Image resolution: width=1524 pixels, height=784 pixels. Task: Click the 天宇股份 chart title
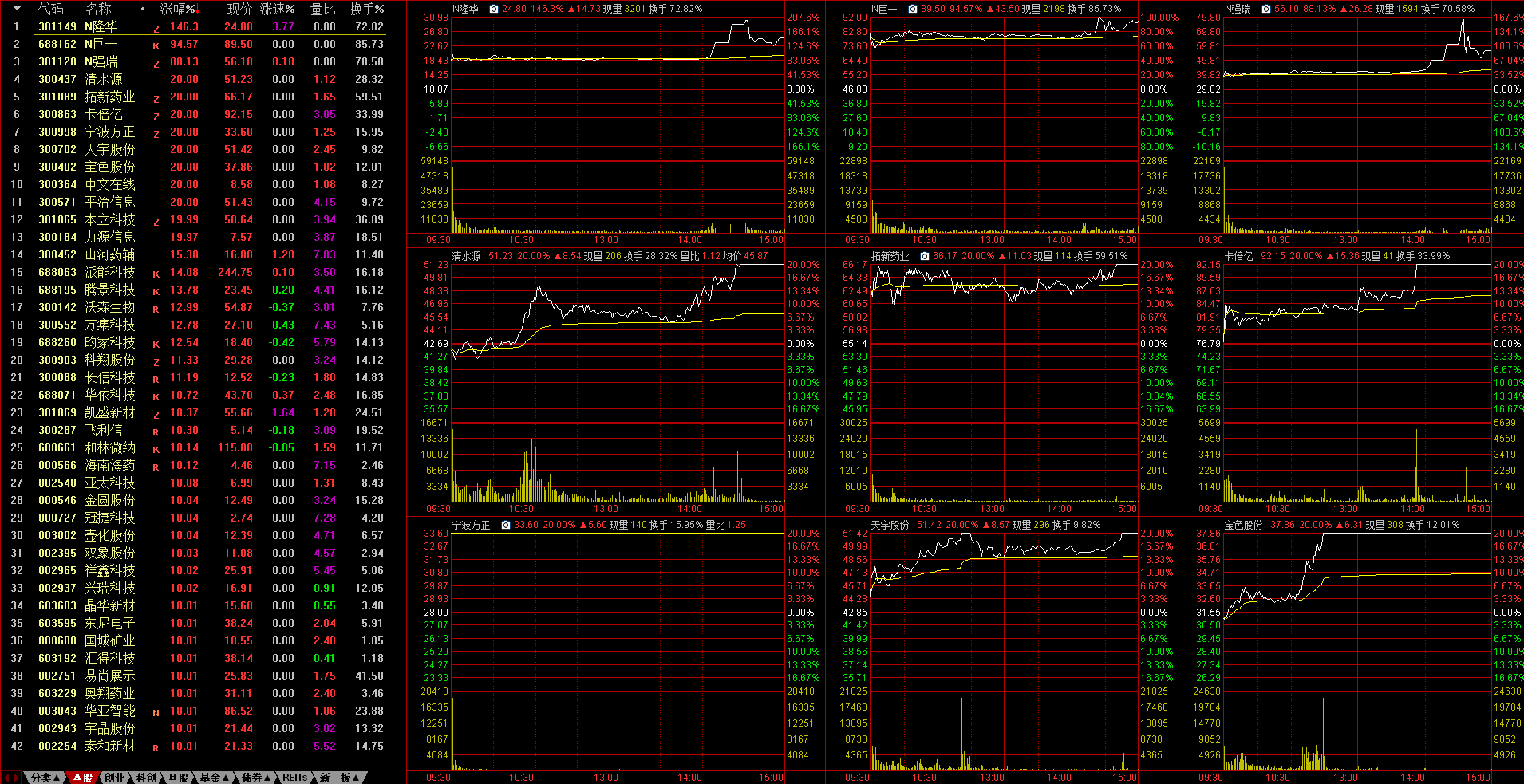(x=890, y=525)
